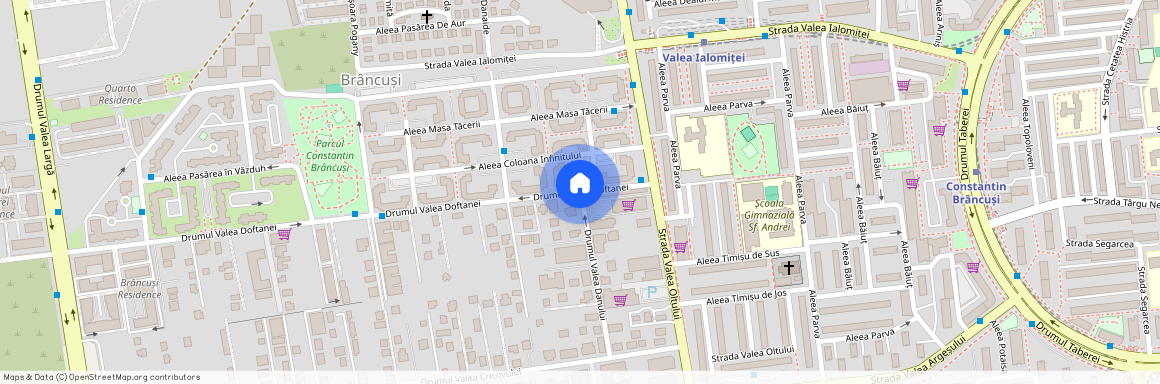Click the Strada Valea Argeșului label
Viewport: 1160px width, 384px height.
click(x=919, y=360)
